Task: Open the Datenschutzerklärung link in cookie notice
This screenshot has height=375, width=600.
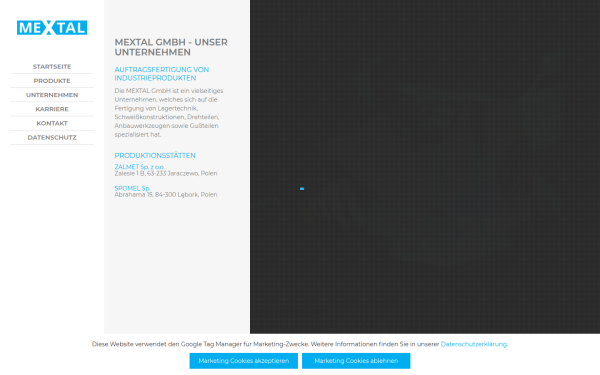Action: 474,344
